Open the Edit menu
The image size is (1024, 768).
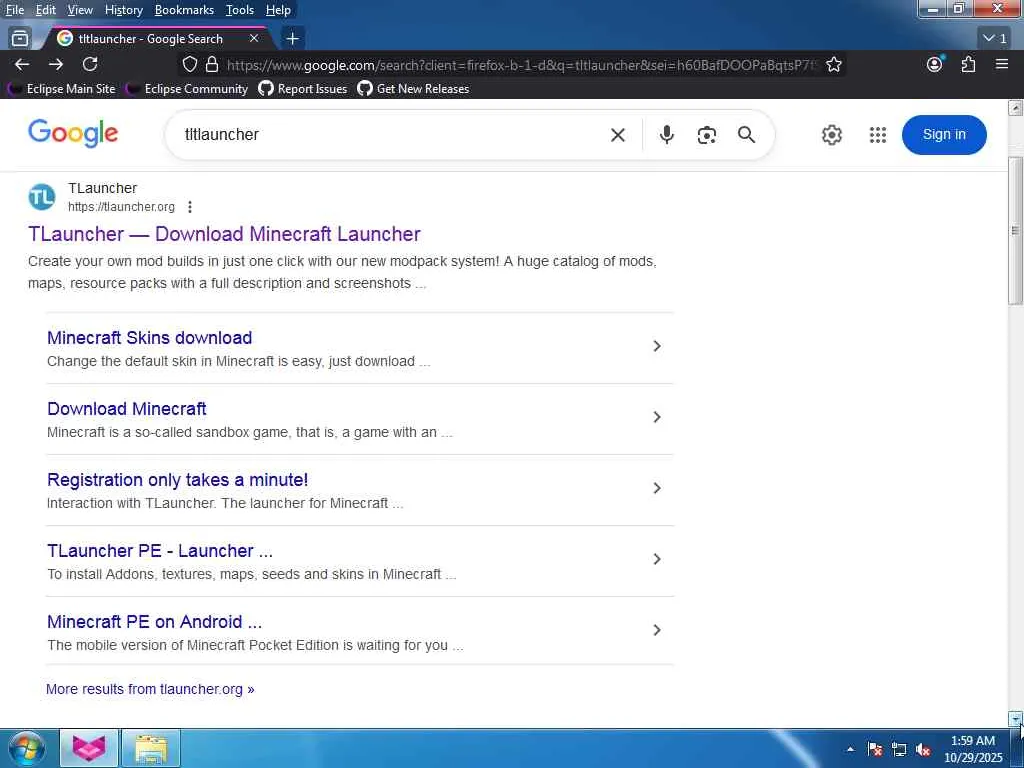point(46,10)
